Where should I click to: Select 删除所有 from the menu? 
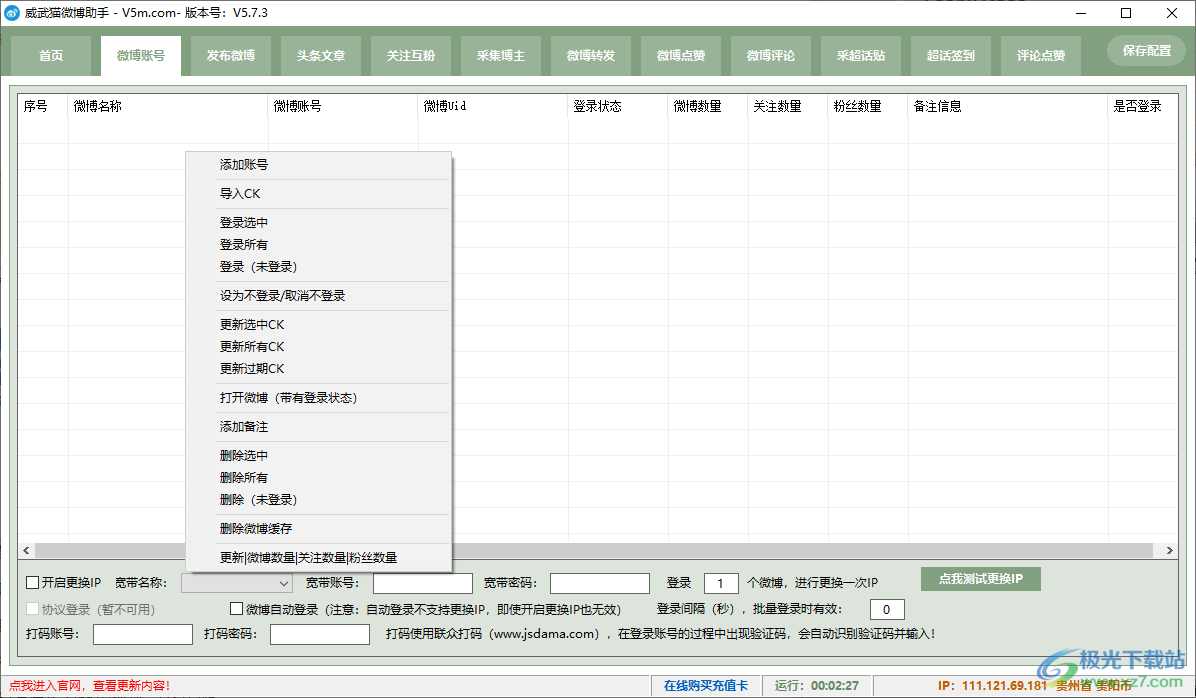(318, 478)
